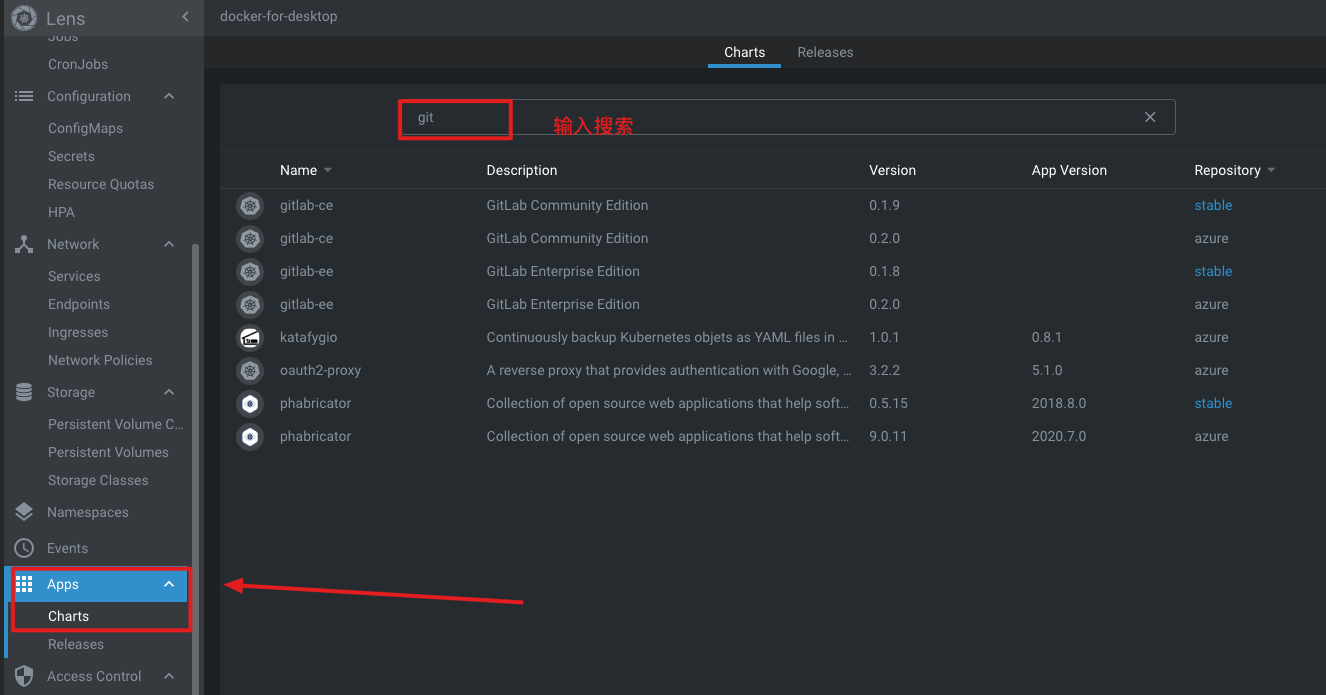Click the Configuration list icon
This screenshot has height=695, width=1326.
click(x=24, y=96)
